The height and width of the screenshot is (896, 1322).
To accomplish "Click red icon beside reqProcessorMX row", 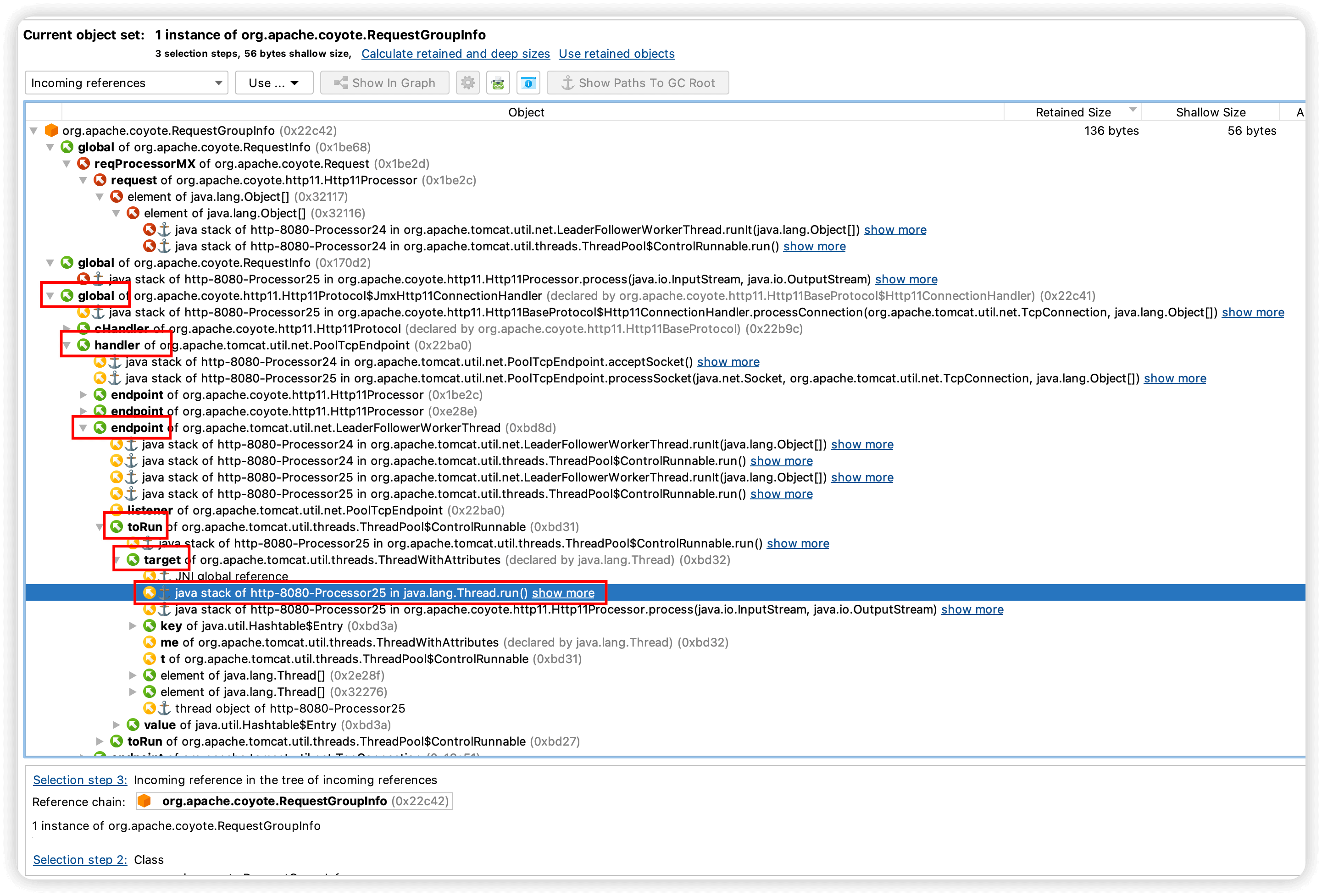I will pos(83,164).
